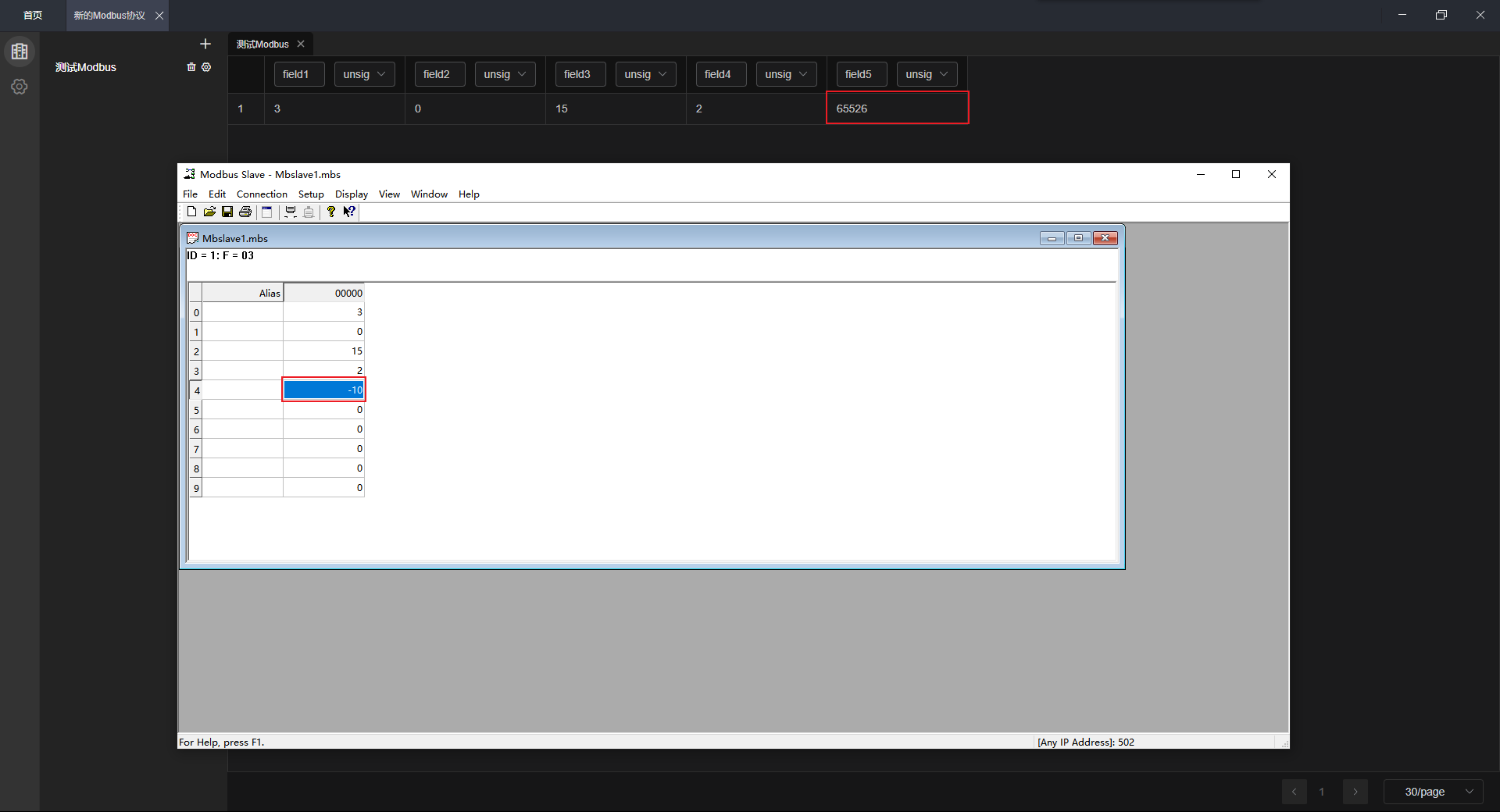Select 测试Modbus in the left list
Image resolution: width=1500 pixels, height=812 pixels.
[x=86, y=67]
